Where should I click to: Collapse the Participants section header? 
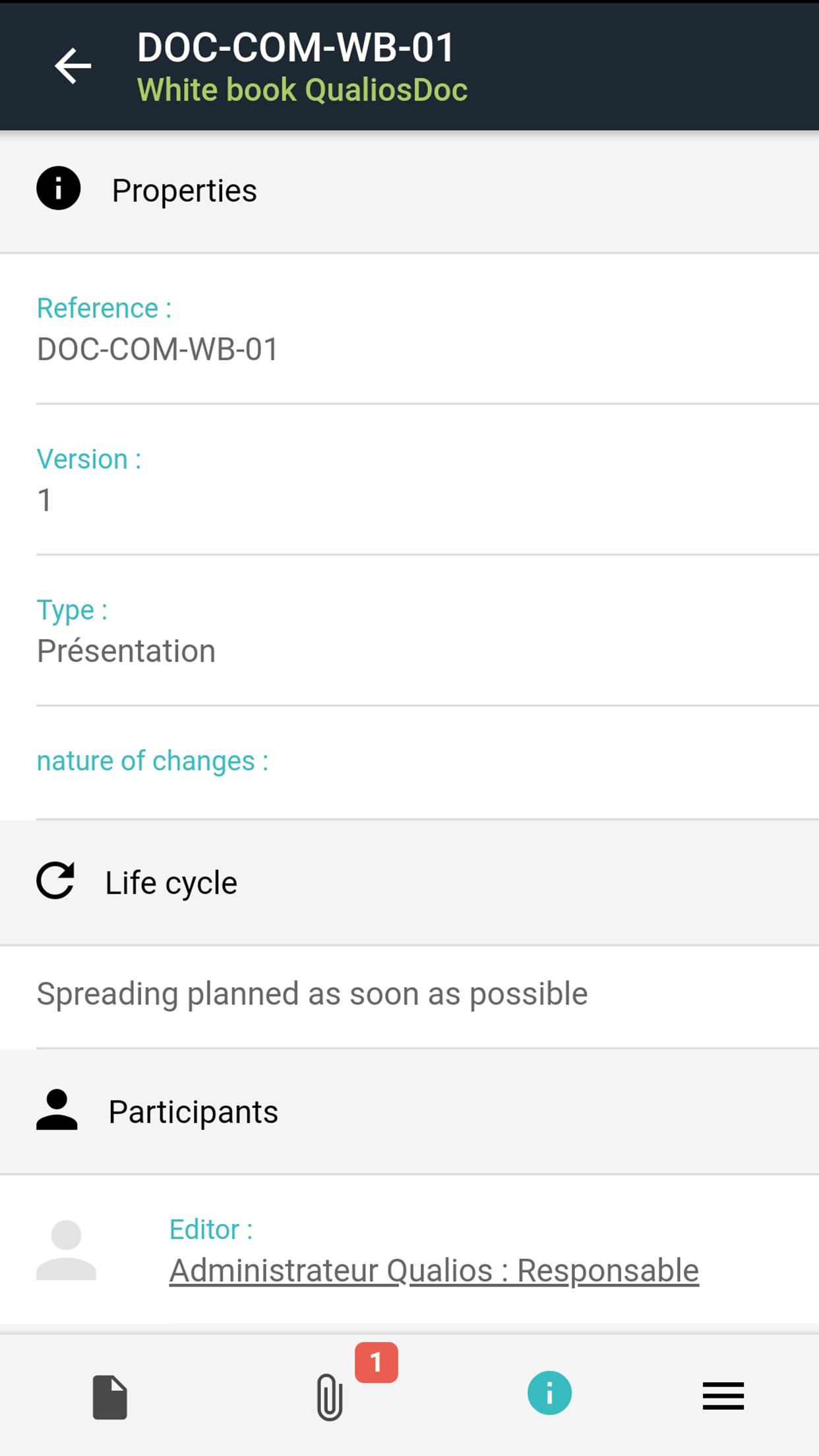(x=409, y=1112)
